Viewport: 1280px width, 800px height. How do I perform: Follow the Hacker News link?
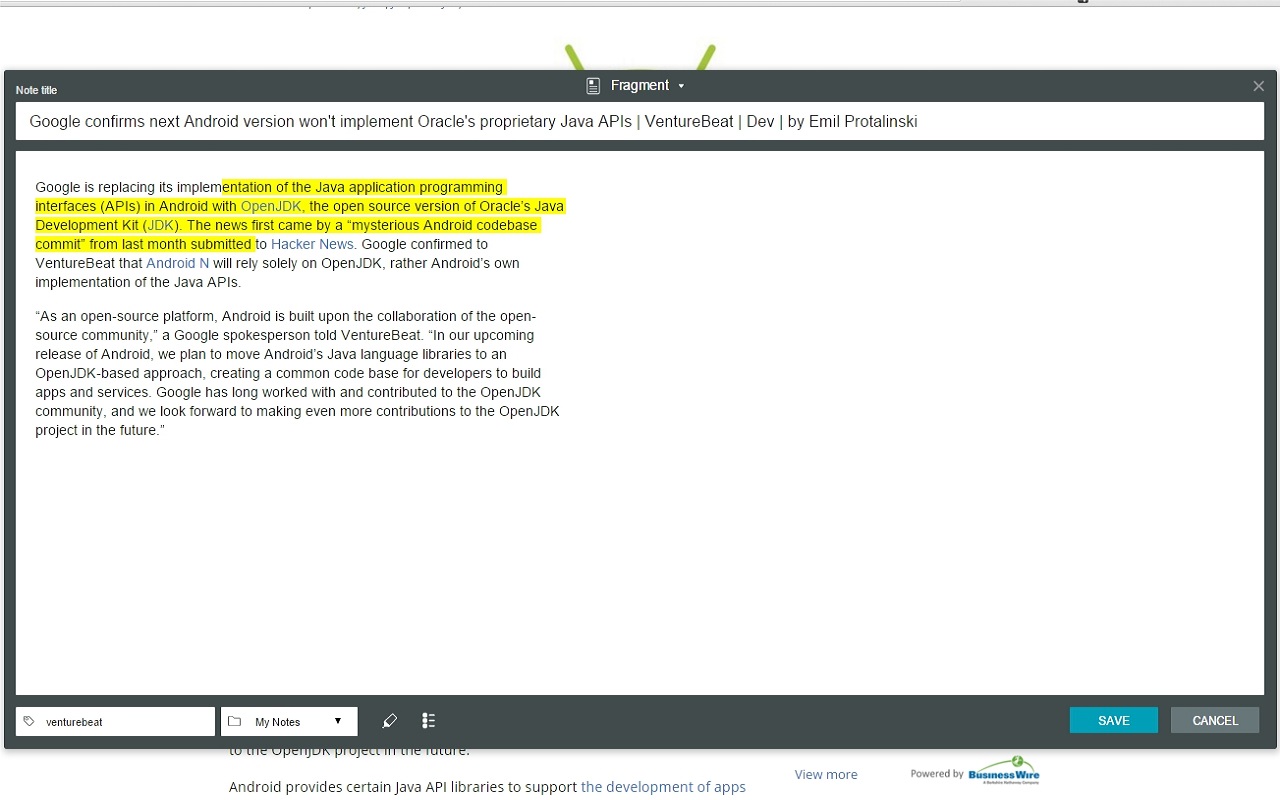pos(311,244)
